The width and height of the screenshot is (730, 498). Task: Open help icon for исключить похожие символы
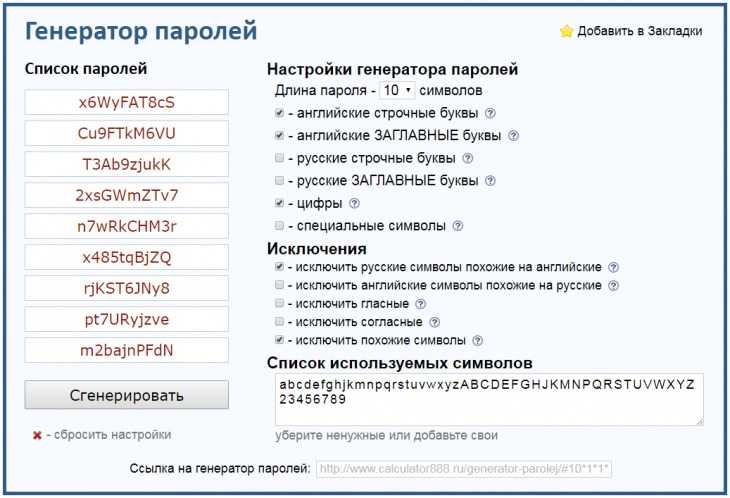(x=478, y=340)
